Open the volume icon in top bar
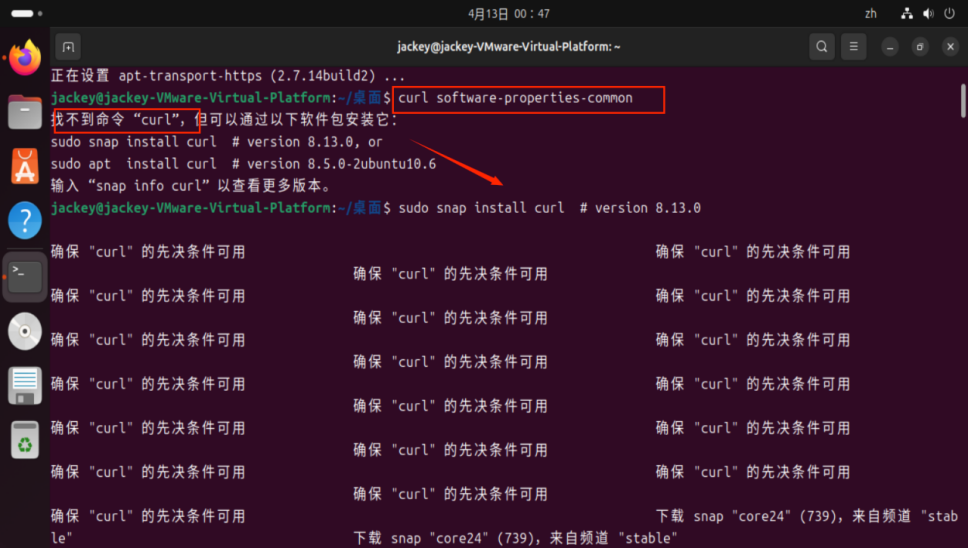This screenshot has width=968, height=549. click(x=928, y=14)
